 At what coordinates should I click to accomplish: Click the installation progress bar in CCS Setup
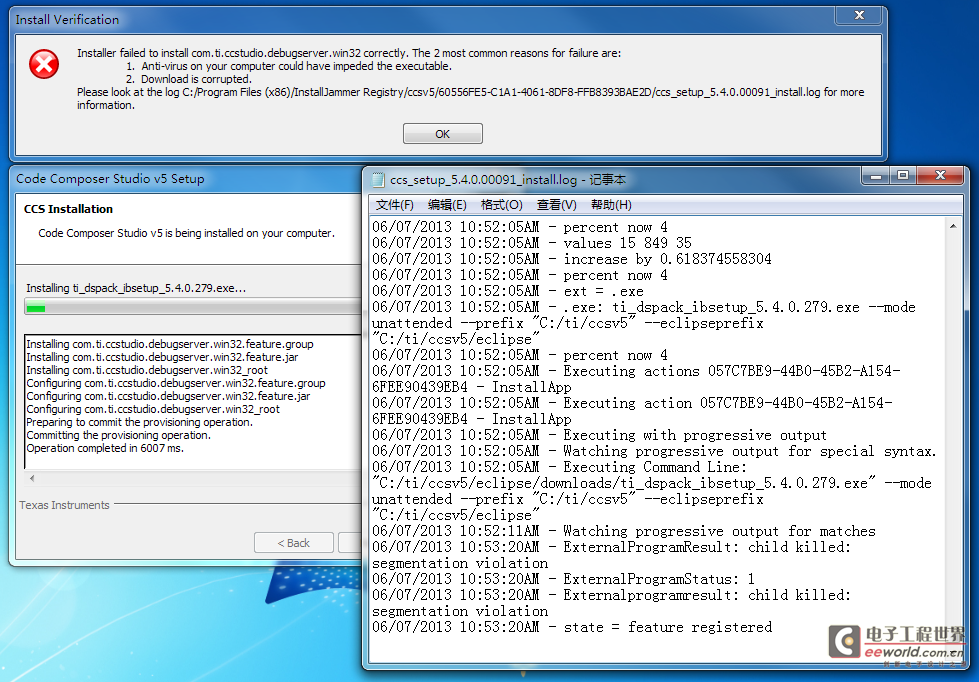click(x=193, y=307)
